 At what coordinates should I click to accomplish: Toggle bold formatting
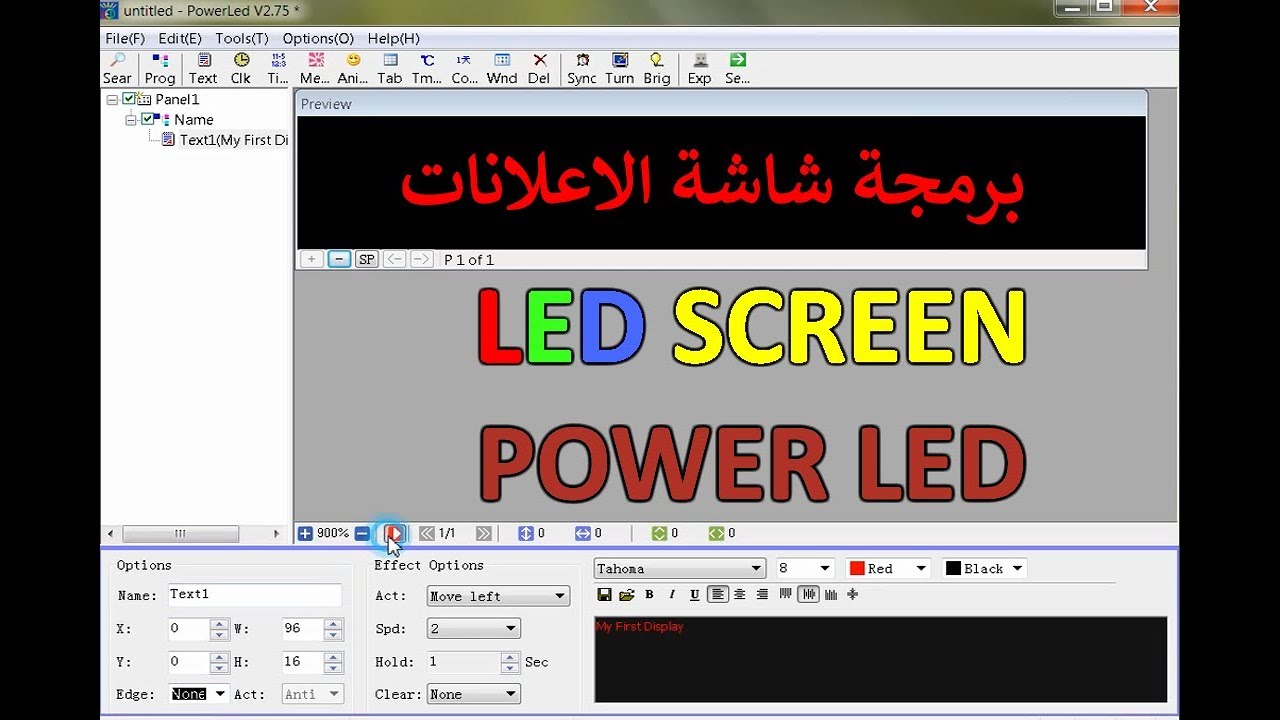tap(649, 594)
